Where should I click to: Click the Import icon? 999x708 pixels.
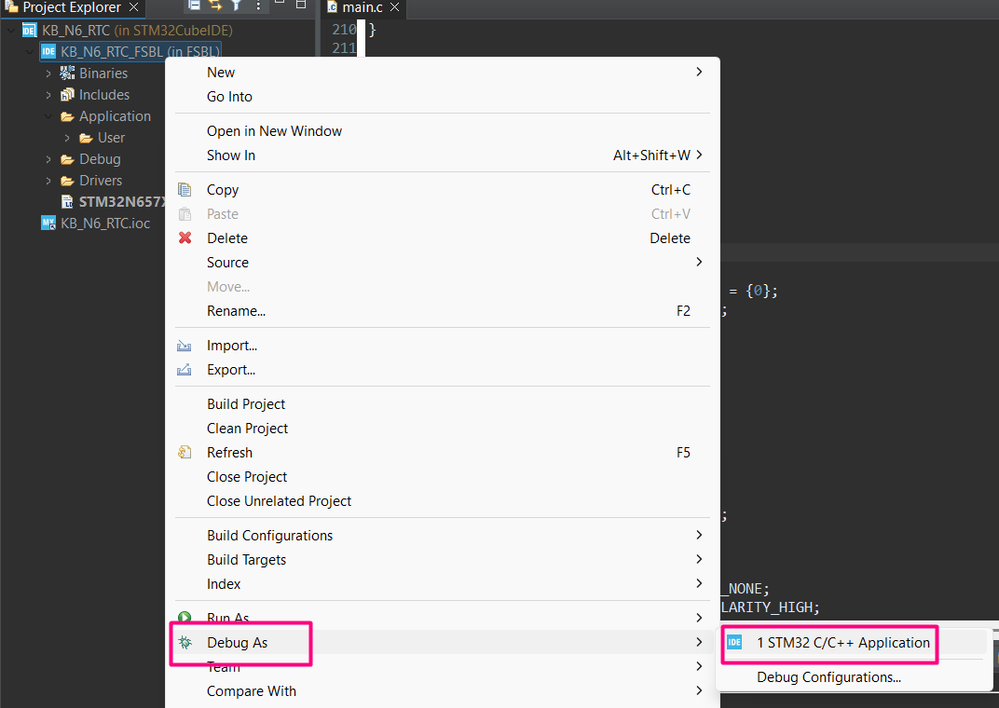point(184,345)
